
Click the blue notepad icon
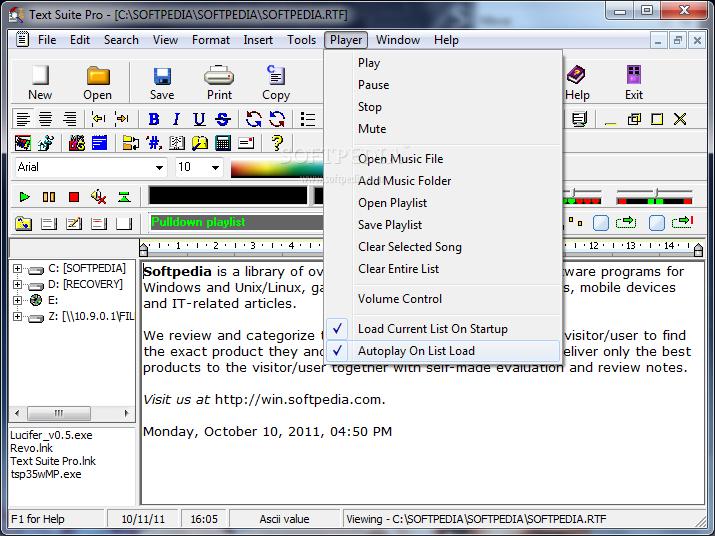click(x=99, y=143)
